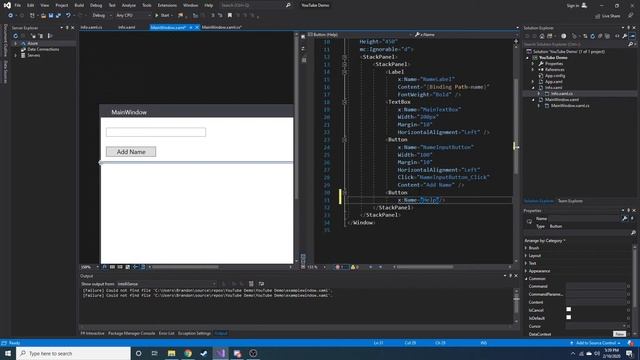
Task: Open Task View in the taskbar
Action: coord(155,353)
